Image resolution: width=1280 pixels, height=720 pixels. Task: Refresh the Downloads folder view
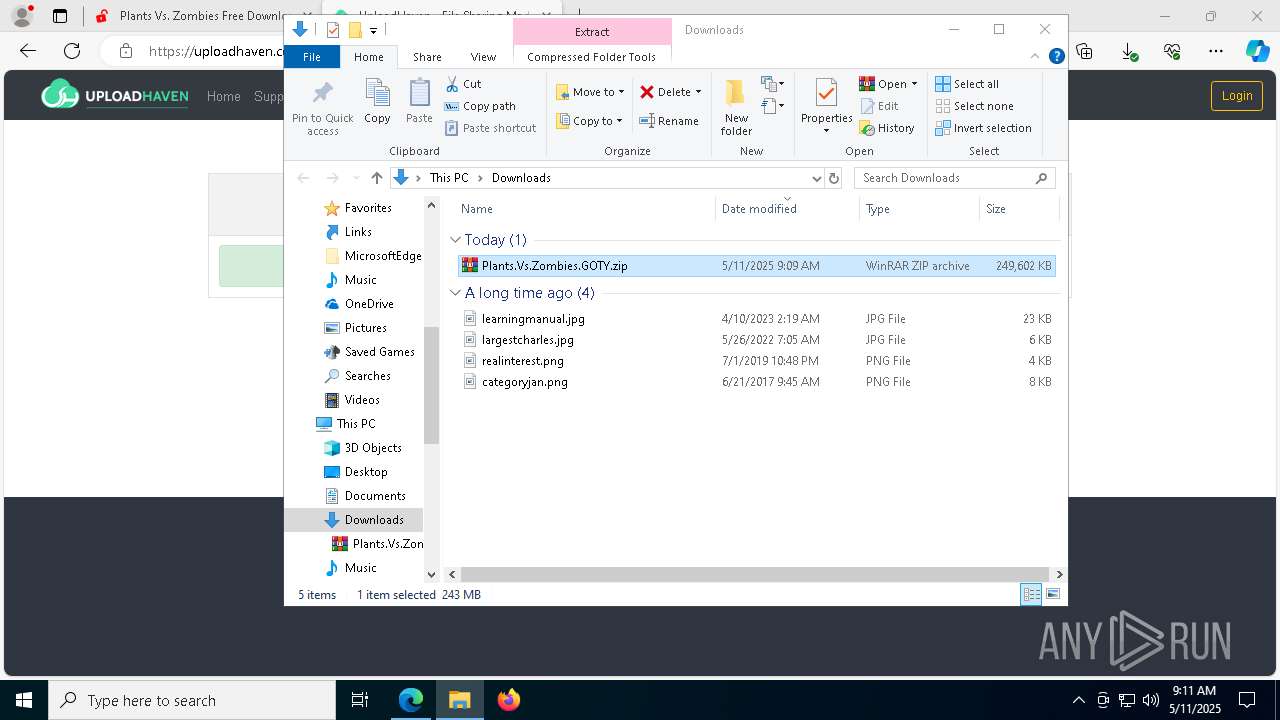pos(834,178)
